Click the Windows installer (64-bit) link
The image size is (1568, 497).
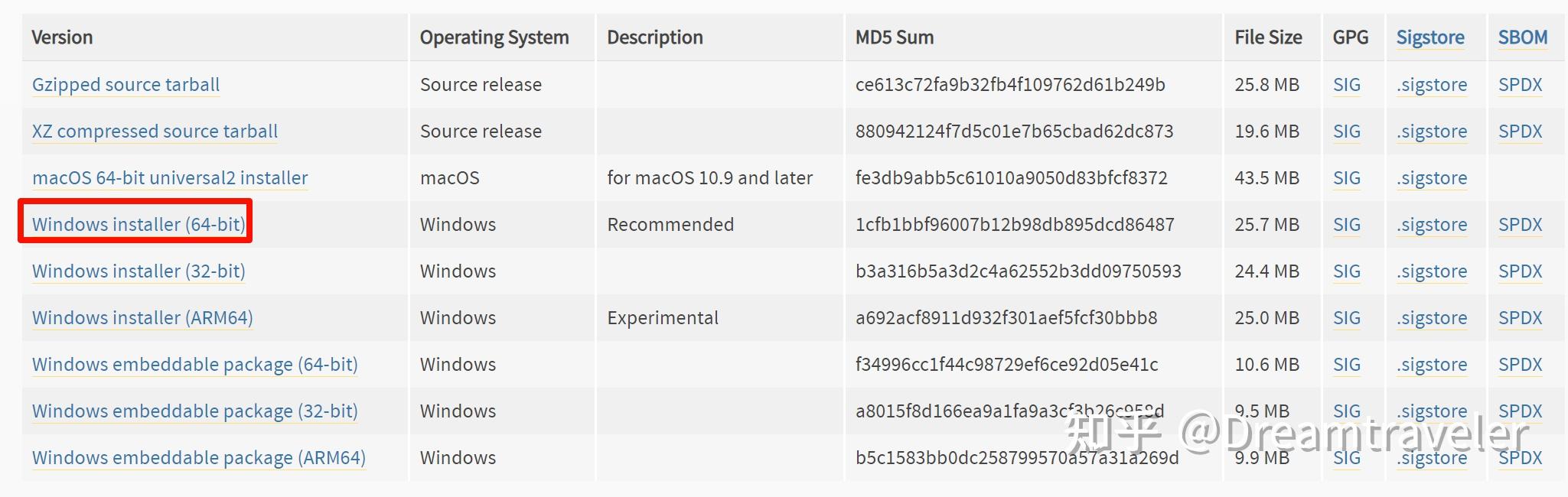tap(139, 224)
